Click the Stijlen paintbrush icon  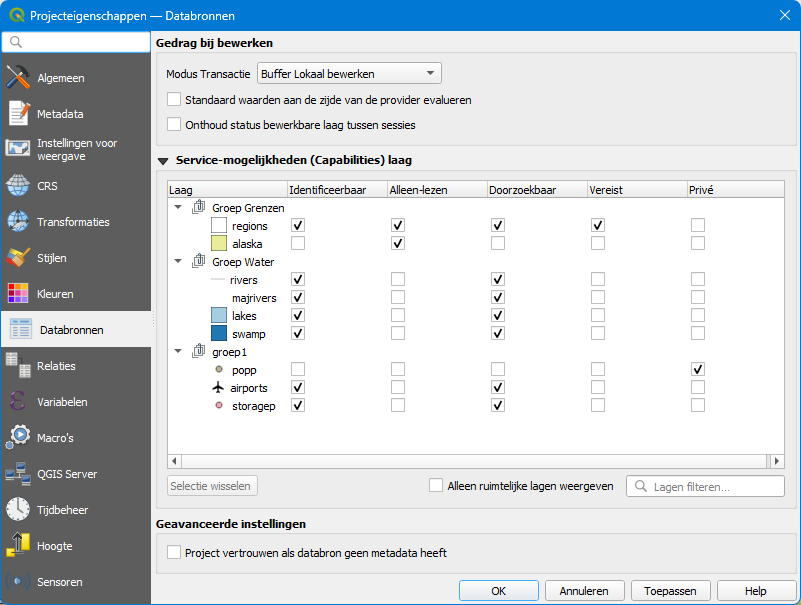[x=18, y=258]
